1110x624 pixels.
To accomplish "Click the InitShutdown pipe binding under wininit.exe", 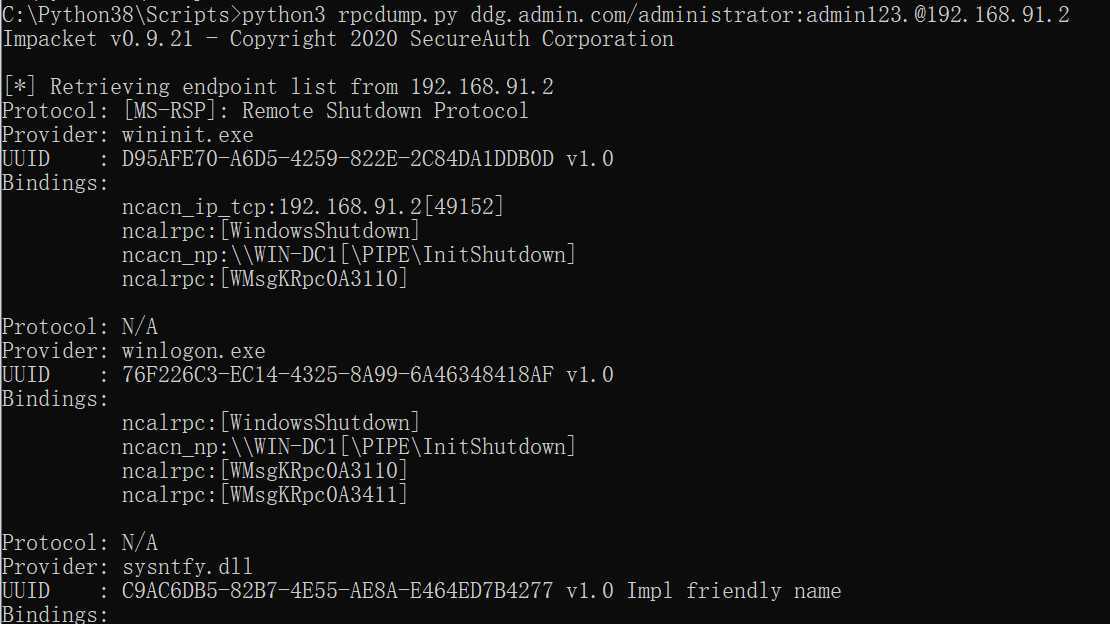I will click(x=349, y=255).
